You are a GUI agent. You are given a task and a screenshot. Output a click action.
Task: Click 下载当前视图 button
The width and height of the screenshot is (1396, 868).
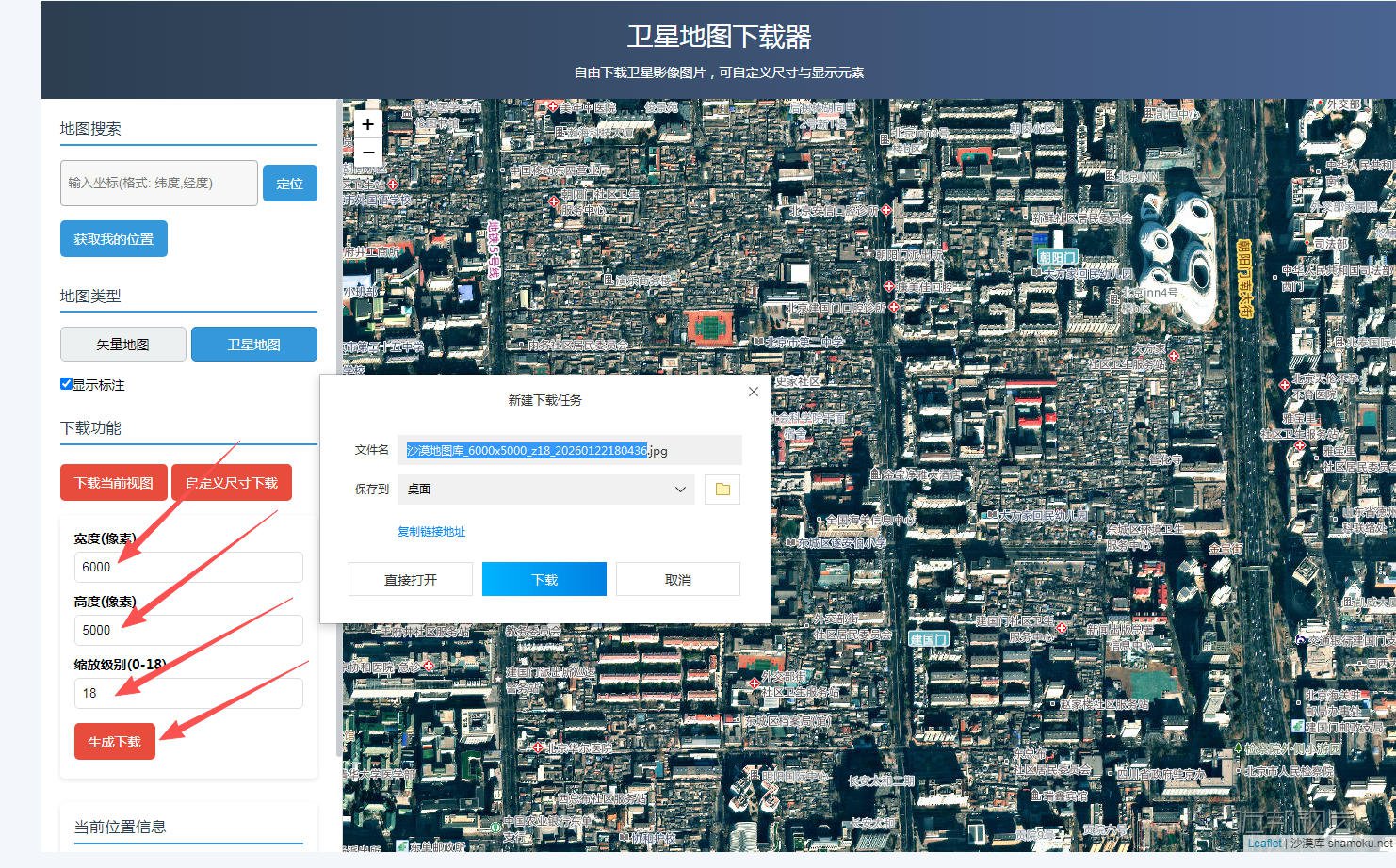pos(113,483)
